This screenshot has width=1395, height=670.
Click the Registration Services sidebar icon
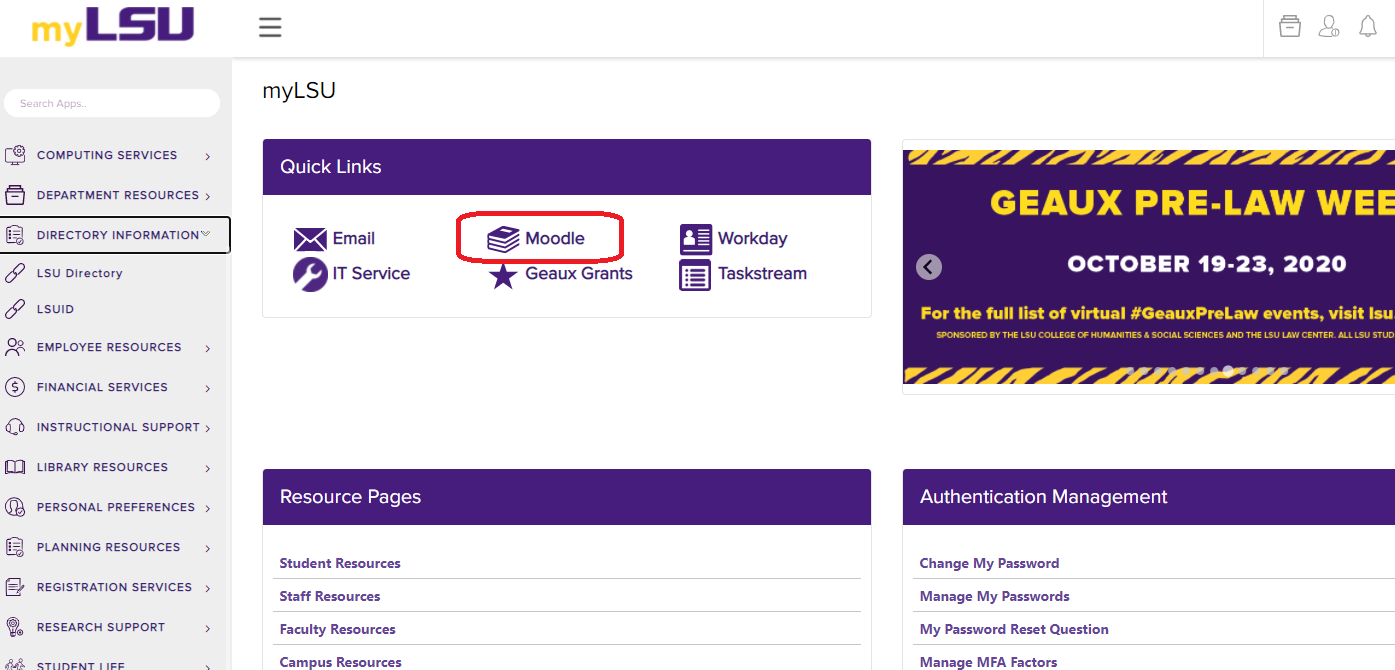15,587
